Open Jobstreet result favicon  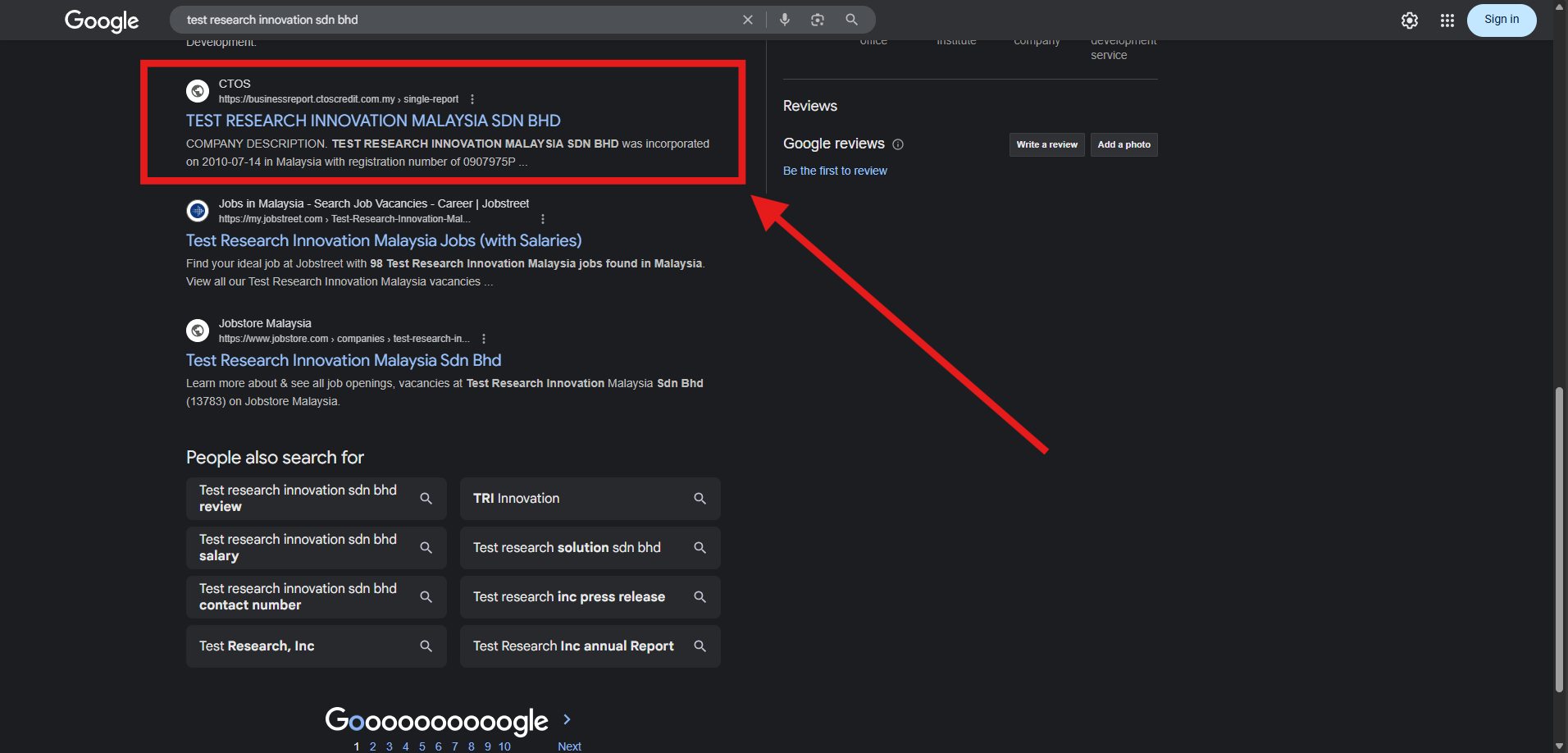pos(198,211)
